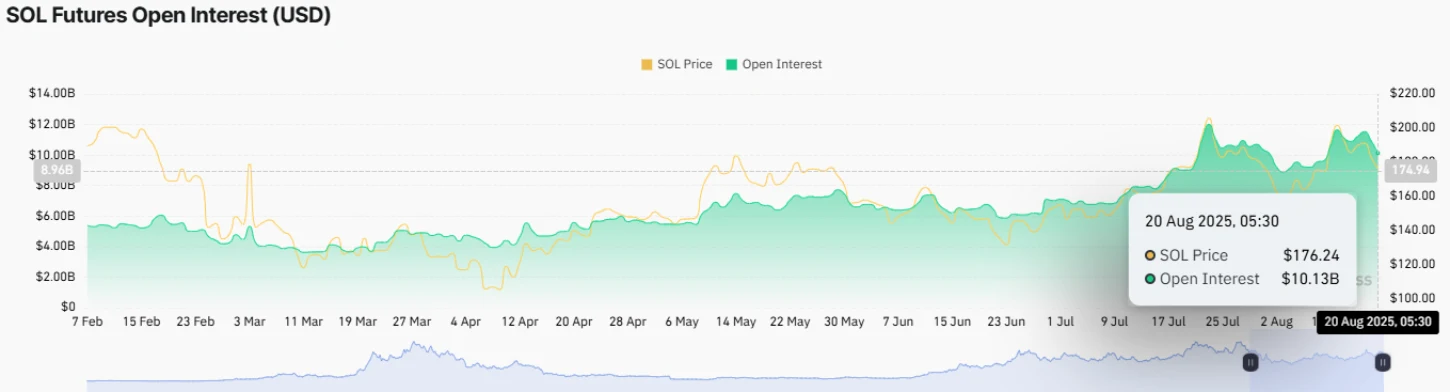Click the 2 Aug date label

pos(1276,322)
